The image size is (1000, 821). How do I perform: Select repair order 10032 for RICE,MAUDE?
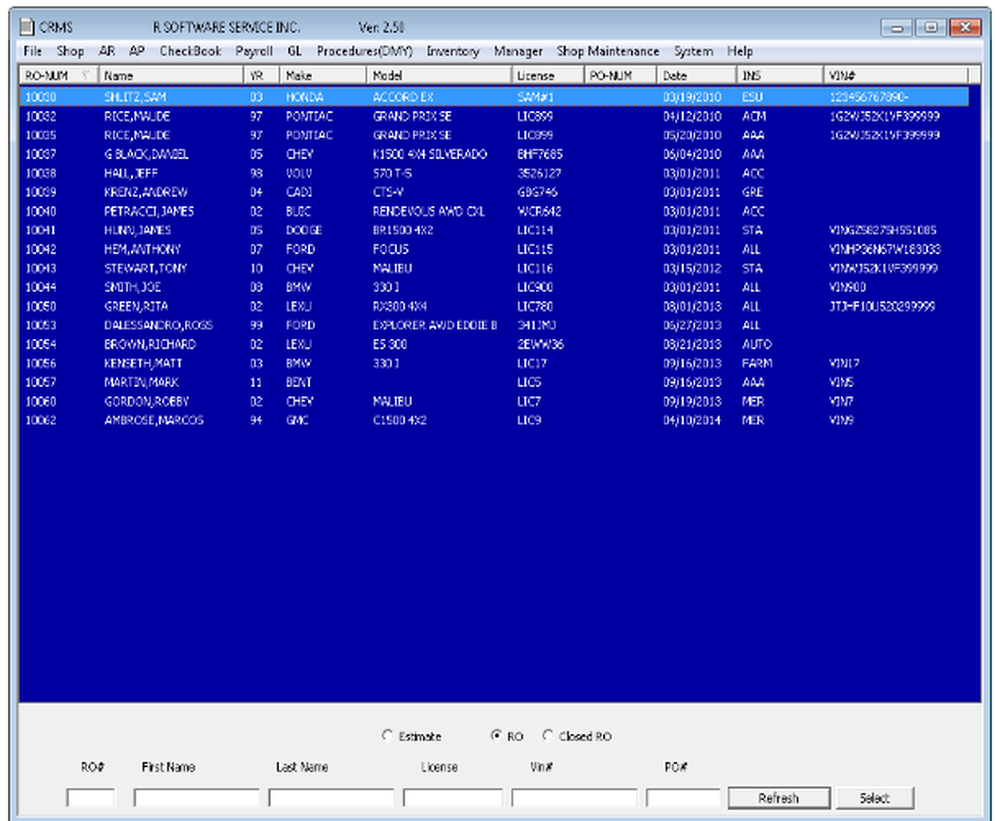point(494,116)
